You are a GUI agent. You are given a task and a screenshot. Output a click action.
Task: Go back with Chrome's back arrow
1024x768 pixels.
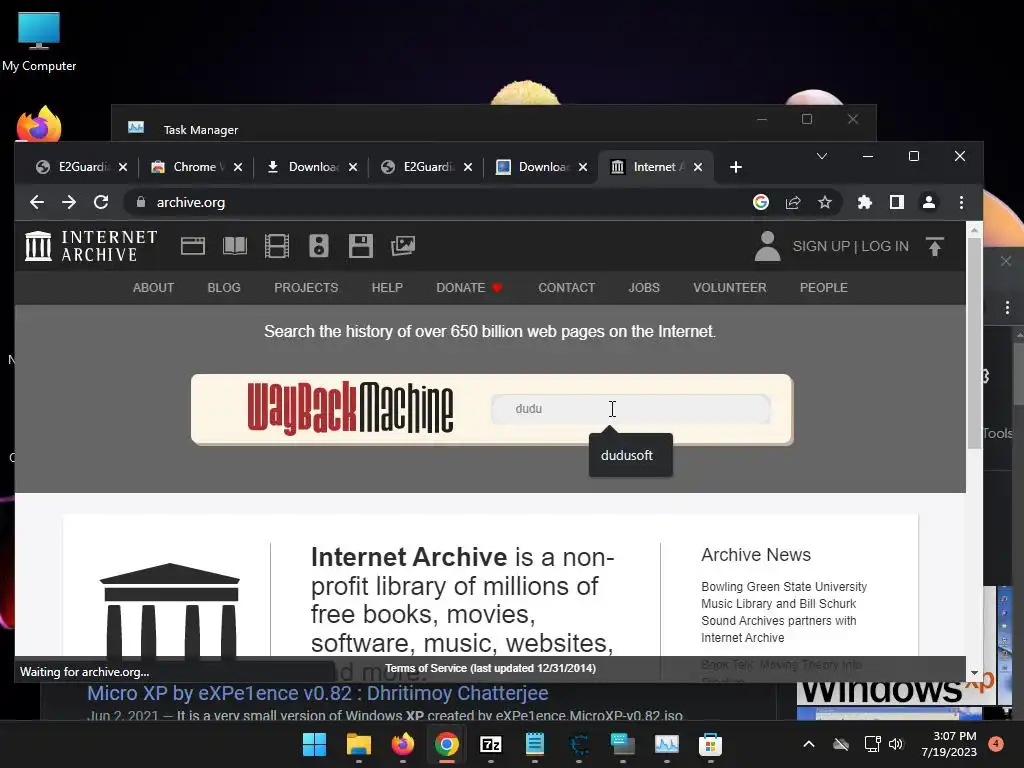[x=37, y=202]
